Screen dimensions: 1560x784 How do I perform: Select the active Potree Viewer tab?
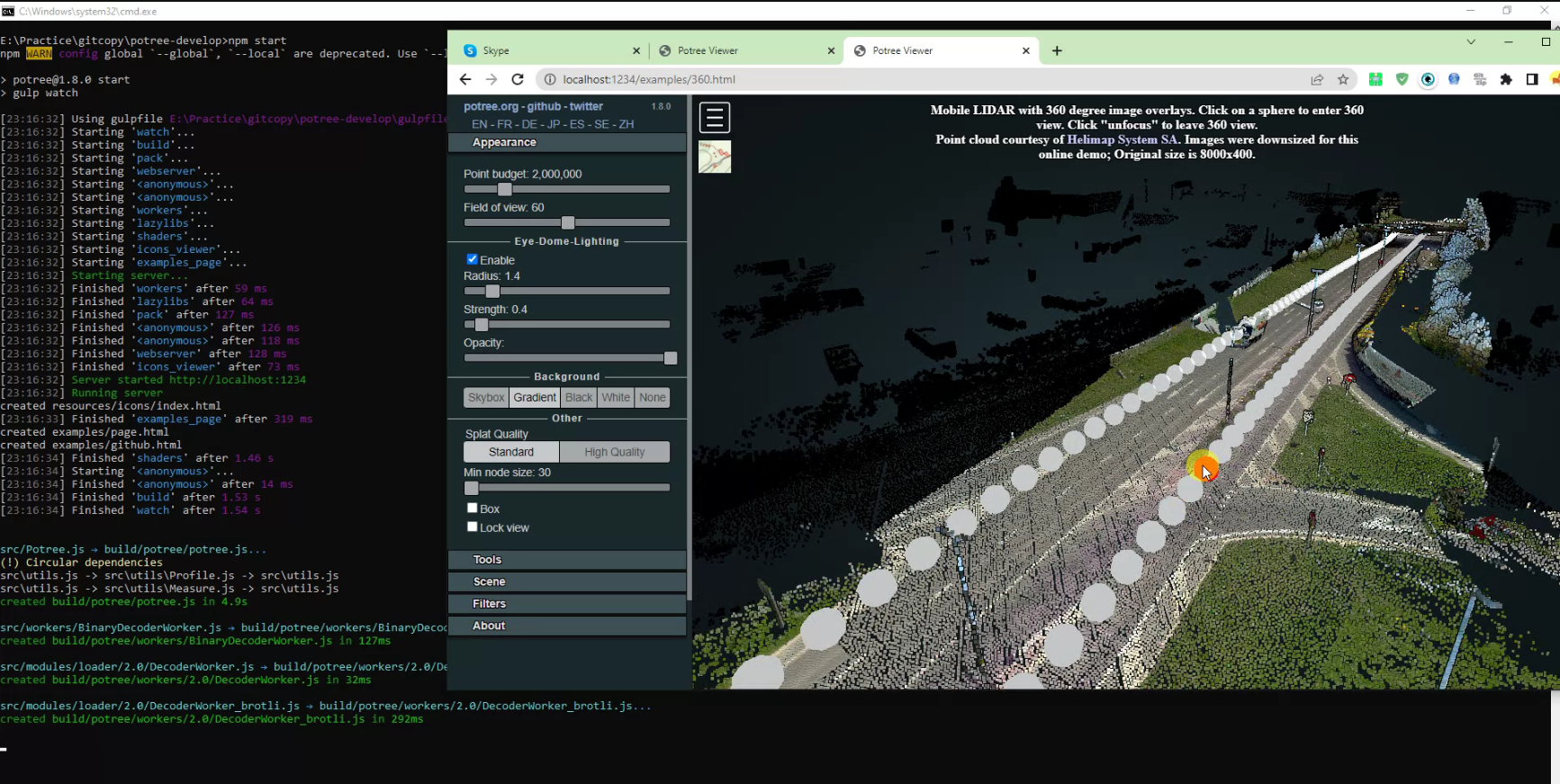coord(940,50)
